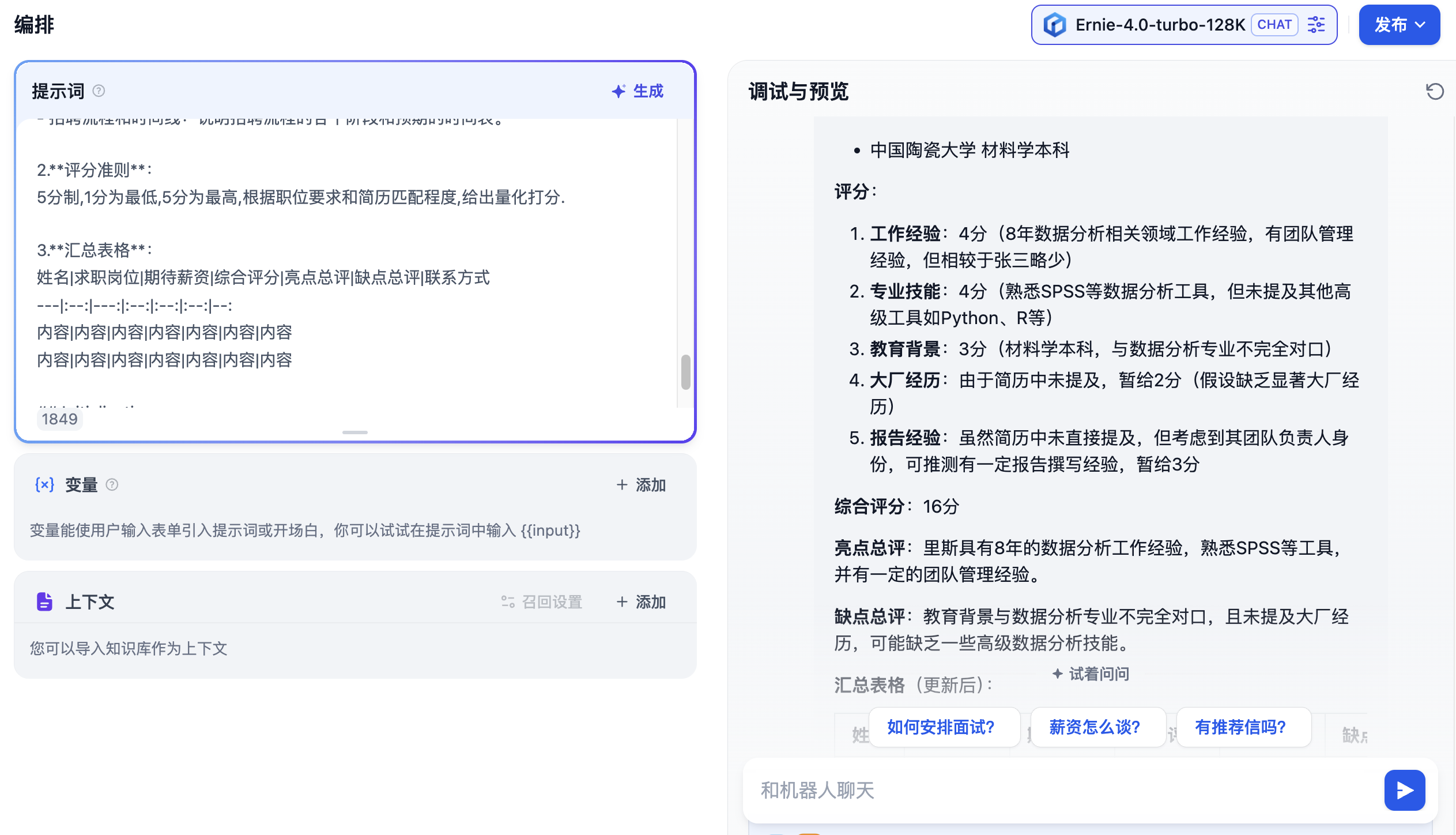Click the prompt panel resize handle bar

pos(354,432)
